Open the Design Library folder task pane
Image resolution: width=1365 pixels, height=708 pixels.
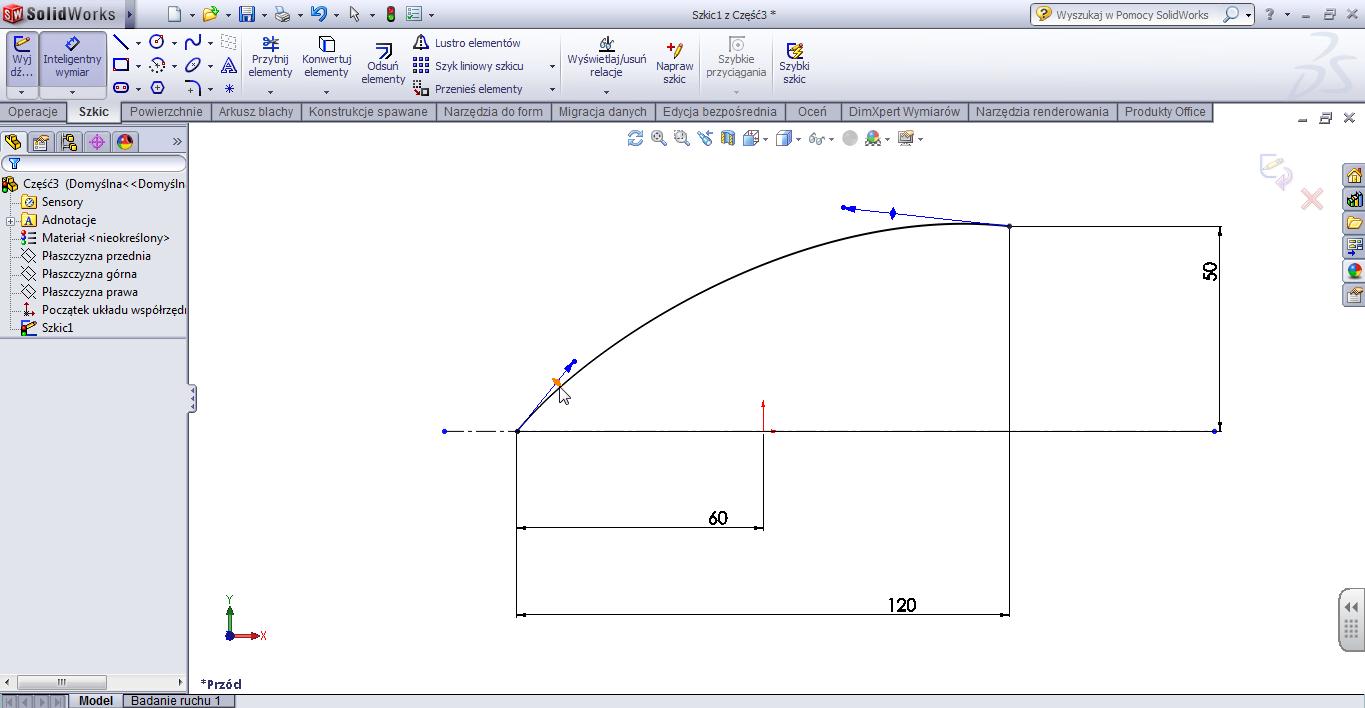(1354, 223)
